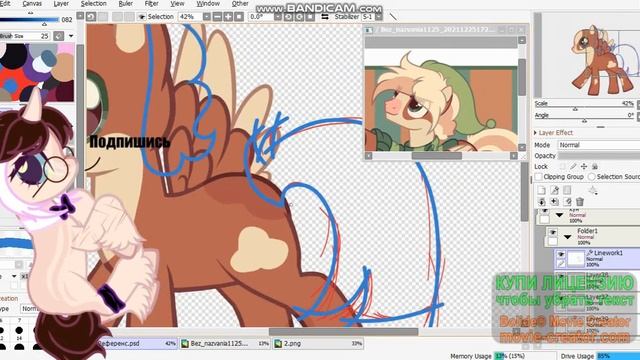Image resolution: width=640 pixels, height=360 pixels.
Task: Click reference window scroll right arrow
Action: pos(513,156)
